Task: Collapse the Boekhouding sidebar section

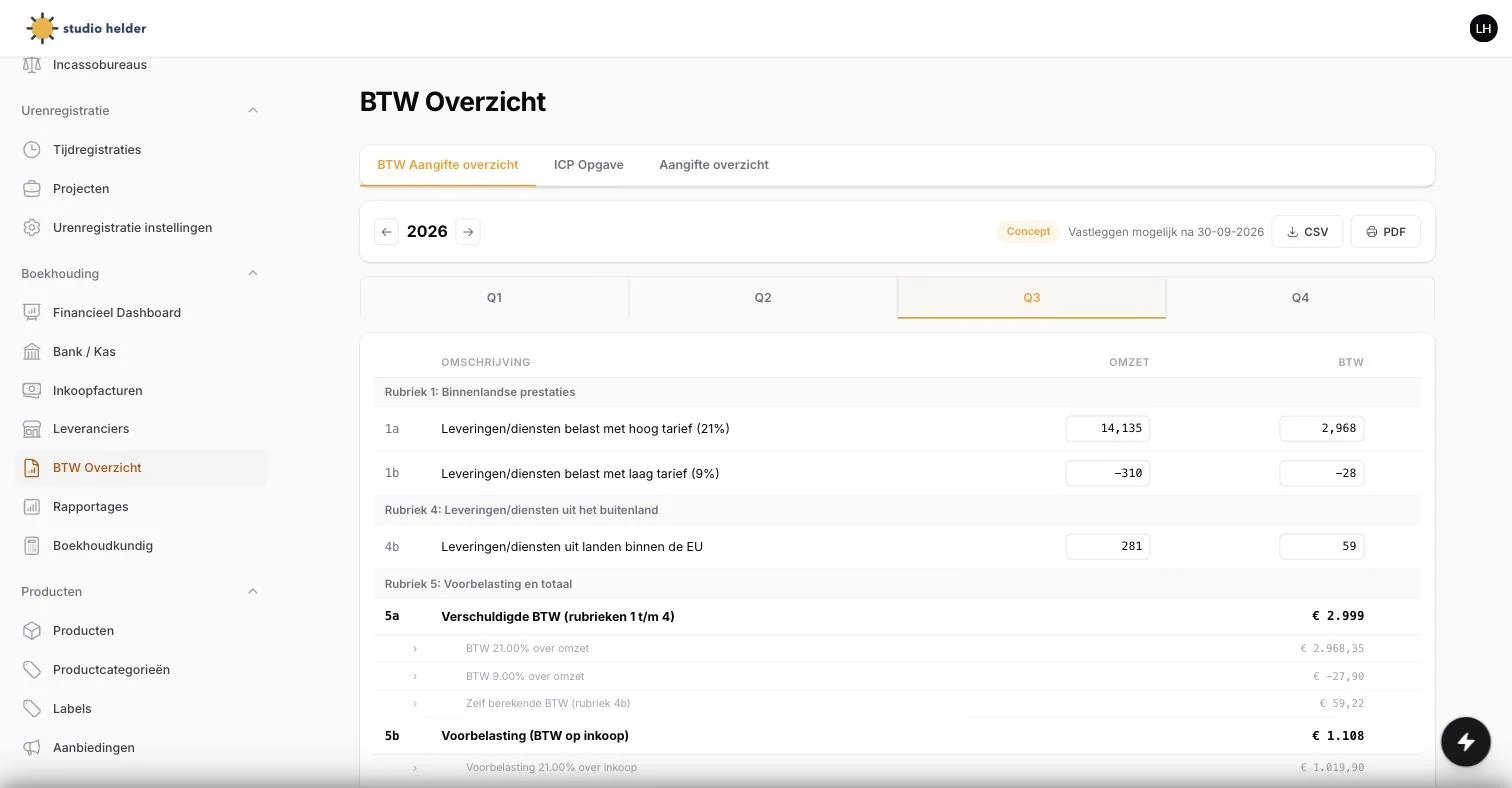Action: pyautogui.click(x=253, y=274)
